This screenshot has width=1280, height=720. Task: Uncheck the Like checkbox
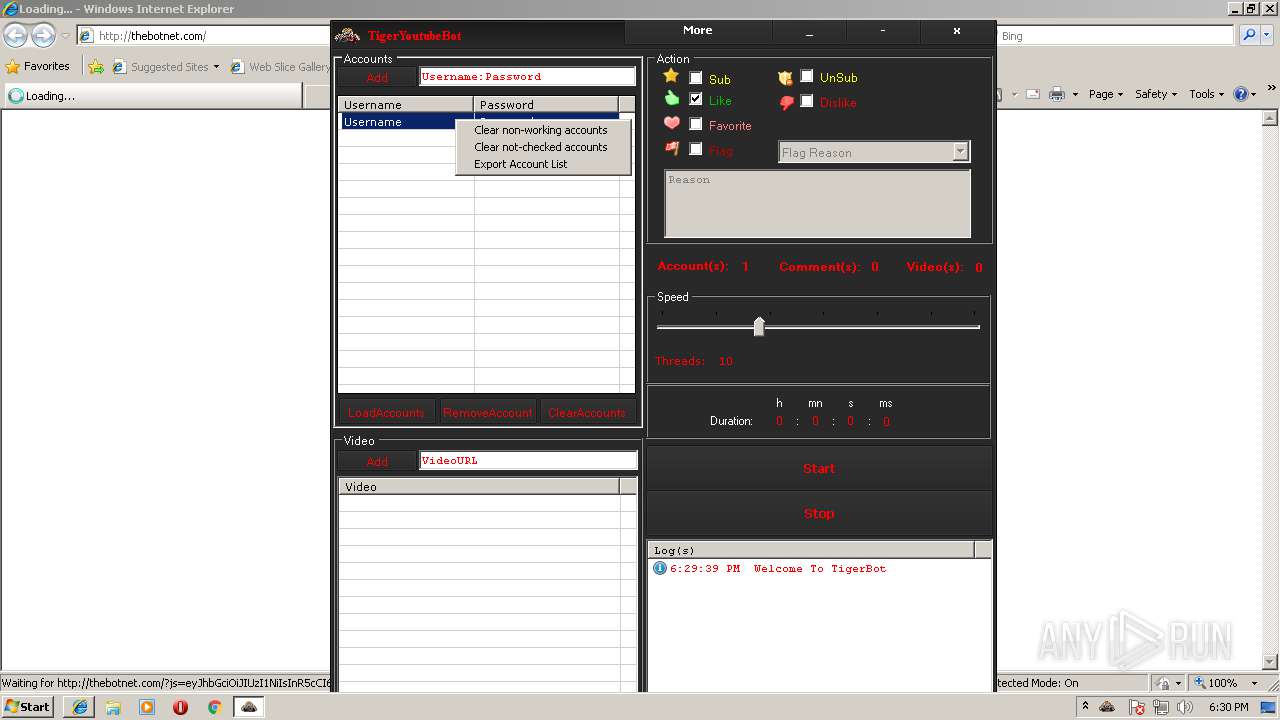696,99
